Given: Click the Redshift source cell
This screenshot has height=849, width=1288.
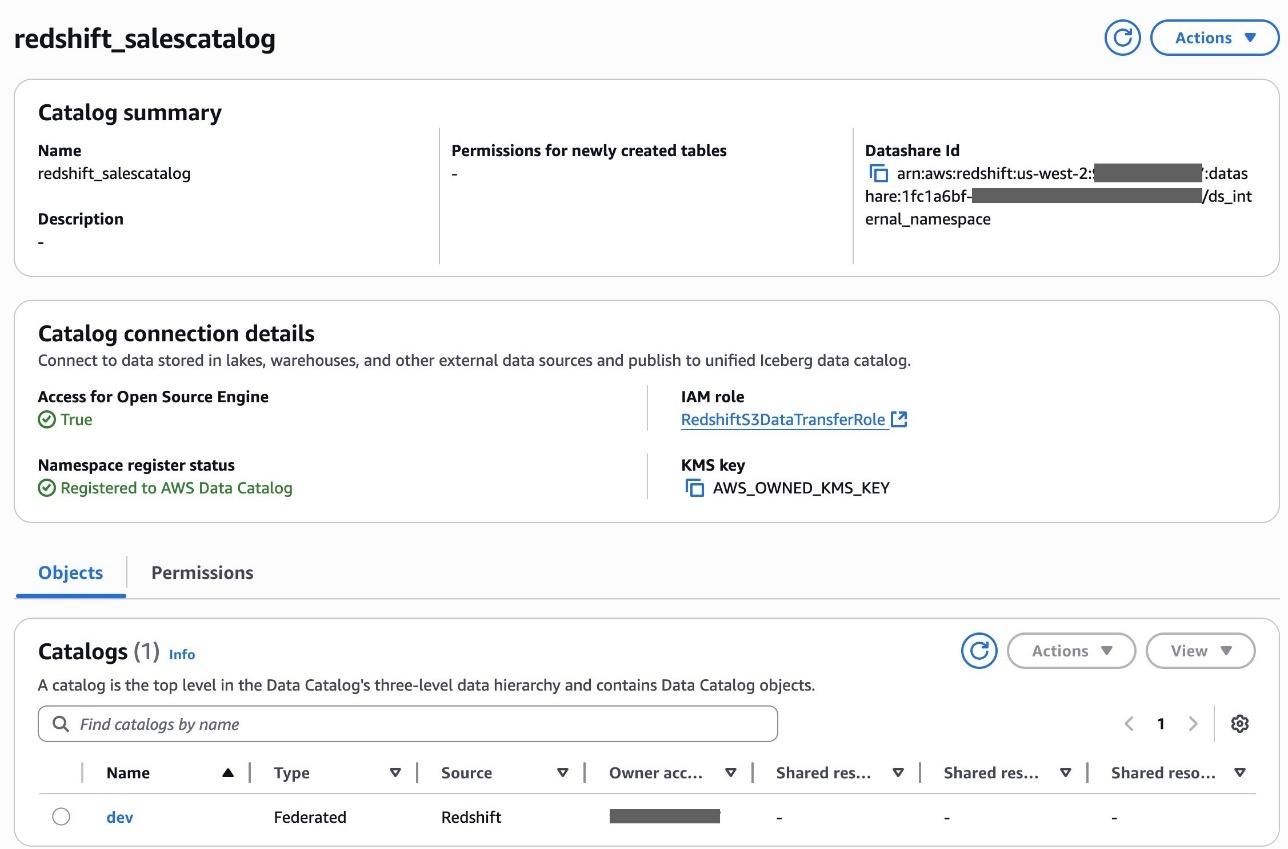Looking at the screenshot, I should point(471,817).
